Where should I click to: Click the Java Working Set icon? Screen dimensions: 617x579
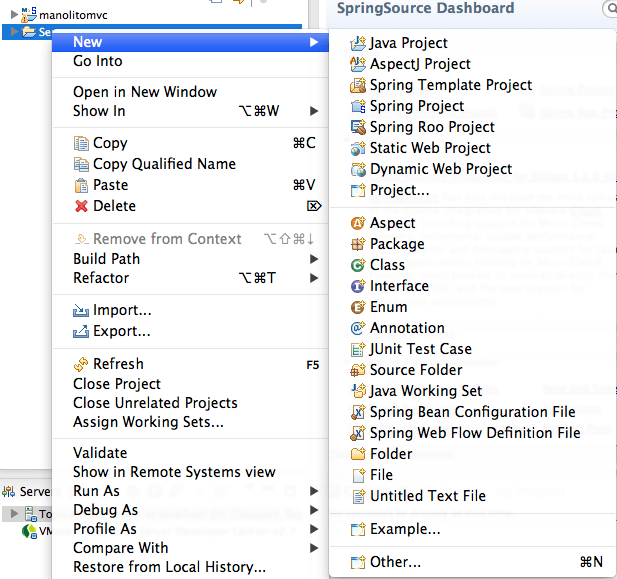(358, 391)
